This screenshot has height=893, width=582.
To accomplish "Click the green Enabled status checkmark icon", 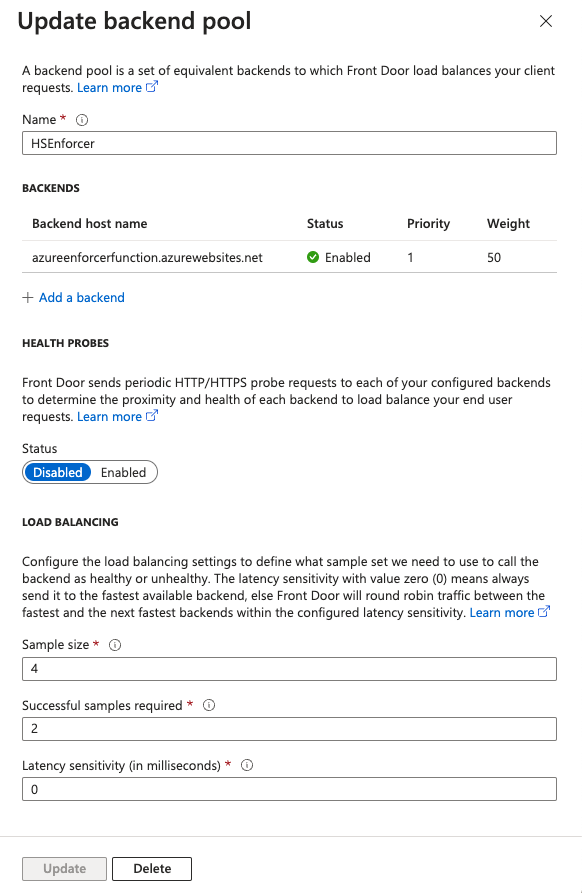I will (x=313, y=257).
